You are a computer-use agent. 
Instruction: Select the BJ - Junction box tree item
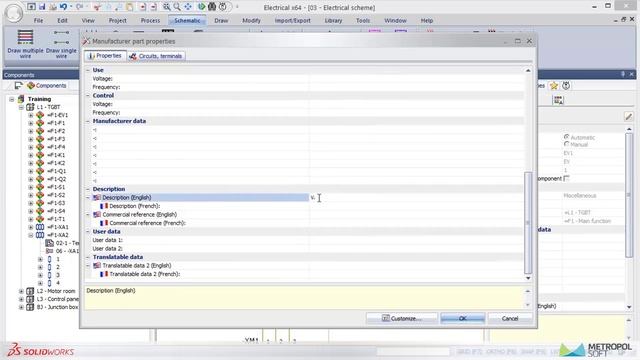(x=57, y=307)
